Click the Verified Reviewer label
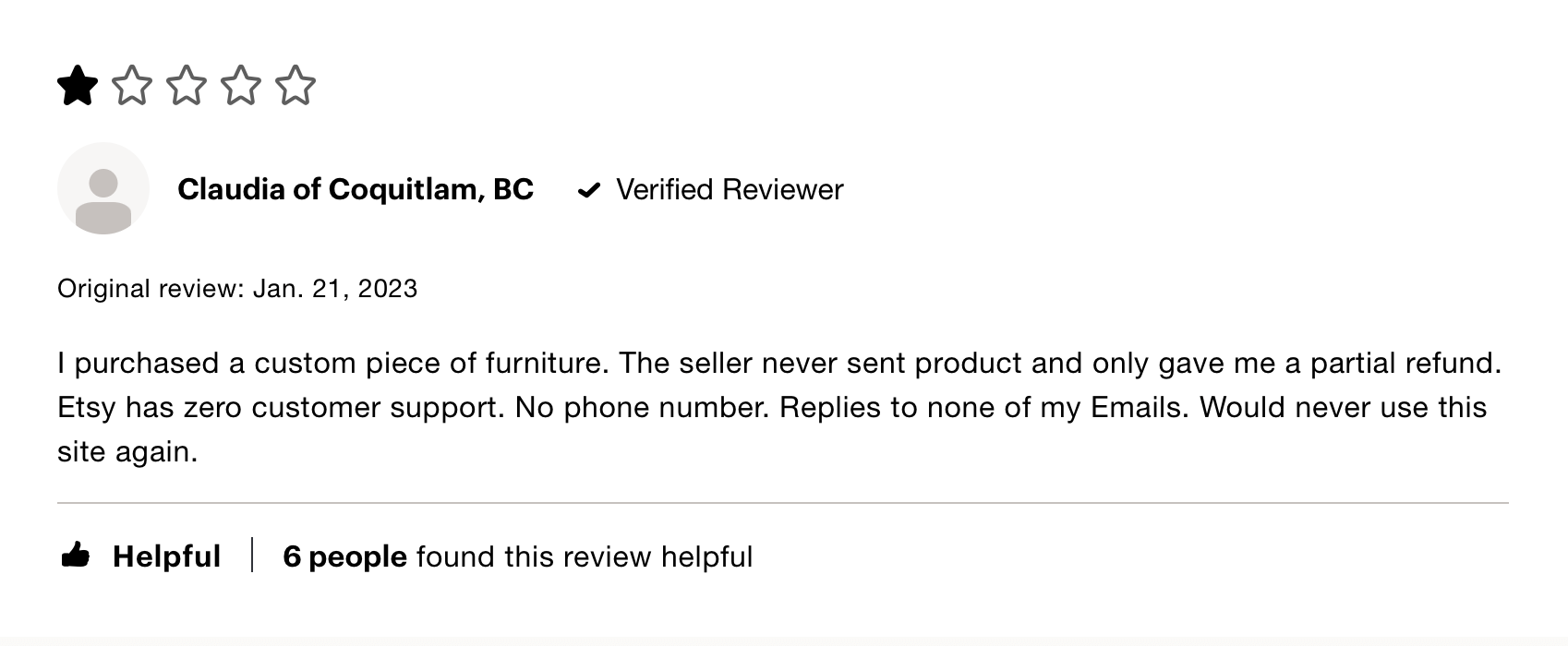This screenshot has height=646, width=1568. 729,188
